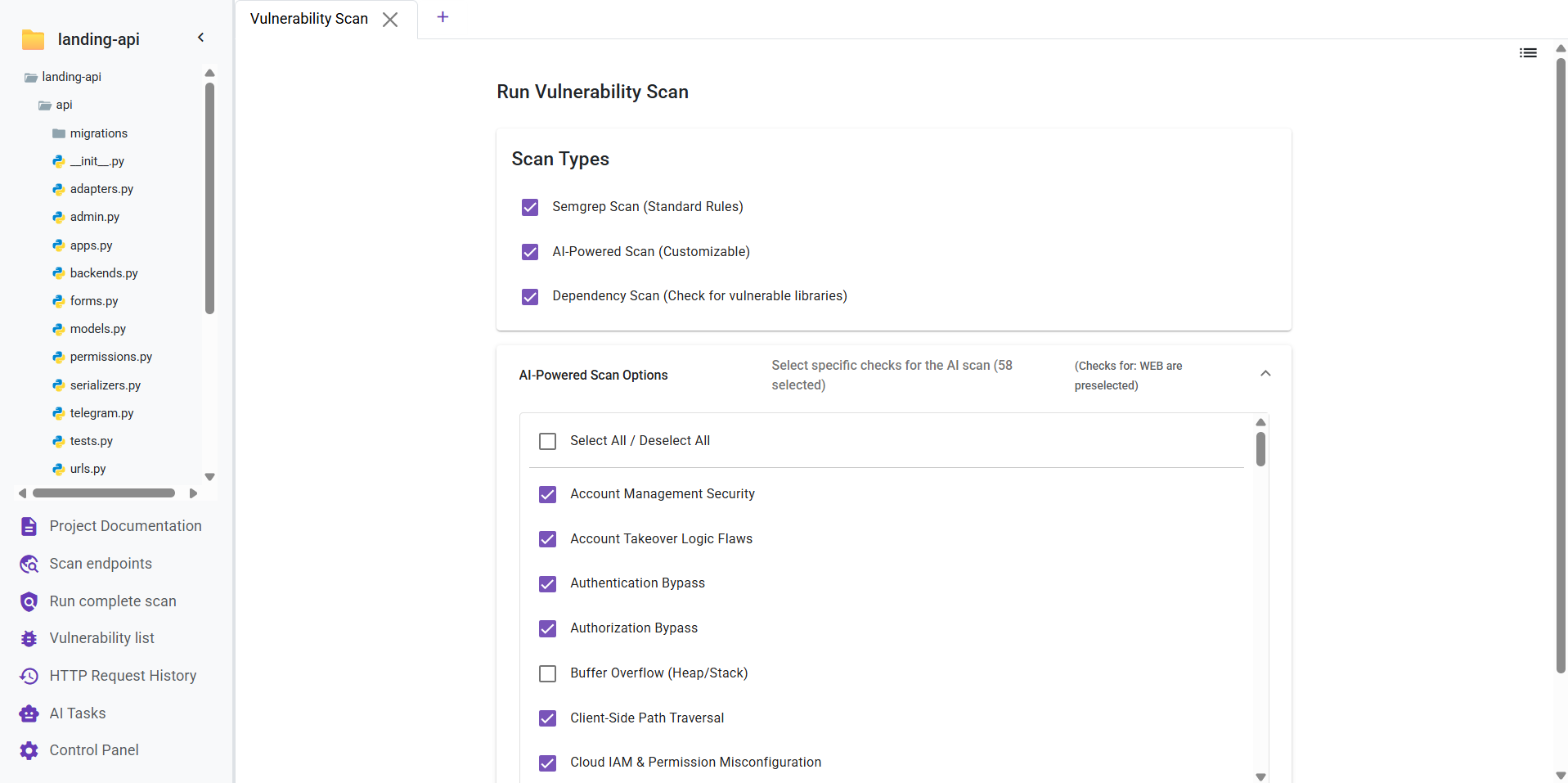1568x783 pixels.
Task: Select the Scan endpoints magnifier icon
Action: pos(29,564)
